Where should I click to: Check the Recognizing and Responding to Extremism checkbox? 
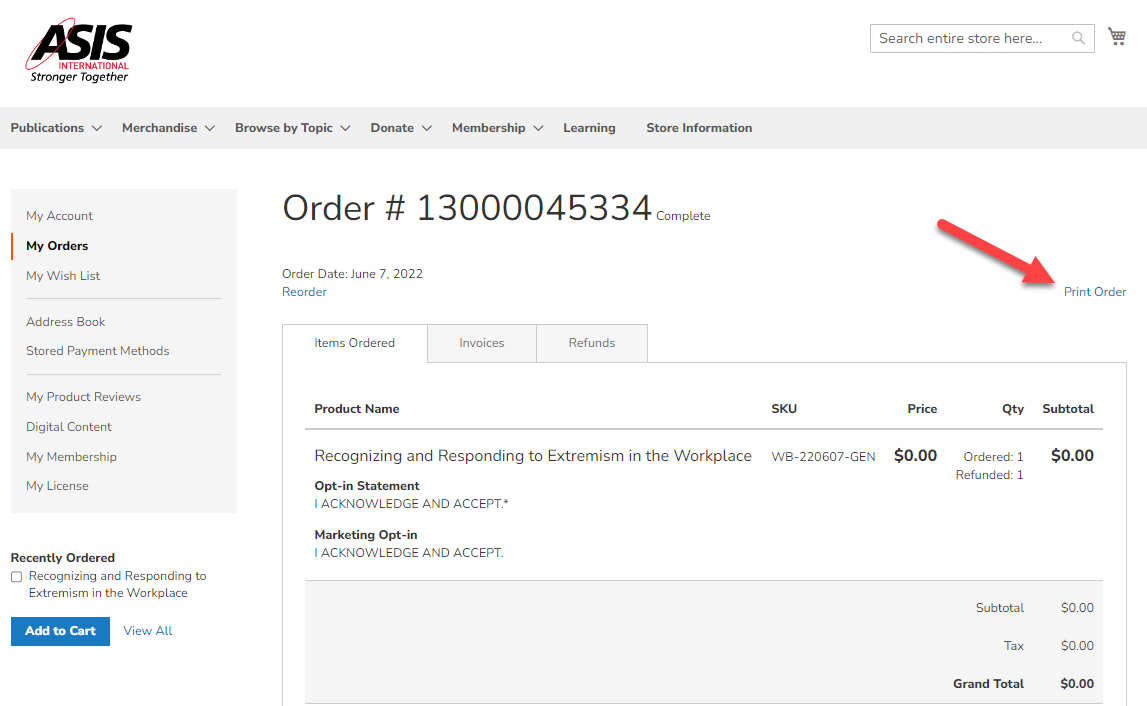pos(15,576)
